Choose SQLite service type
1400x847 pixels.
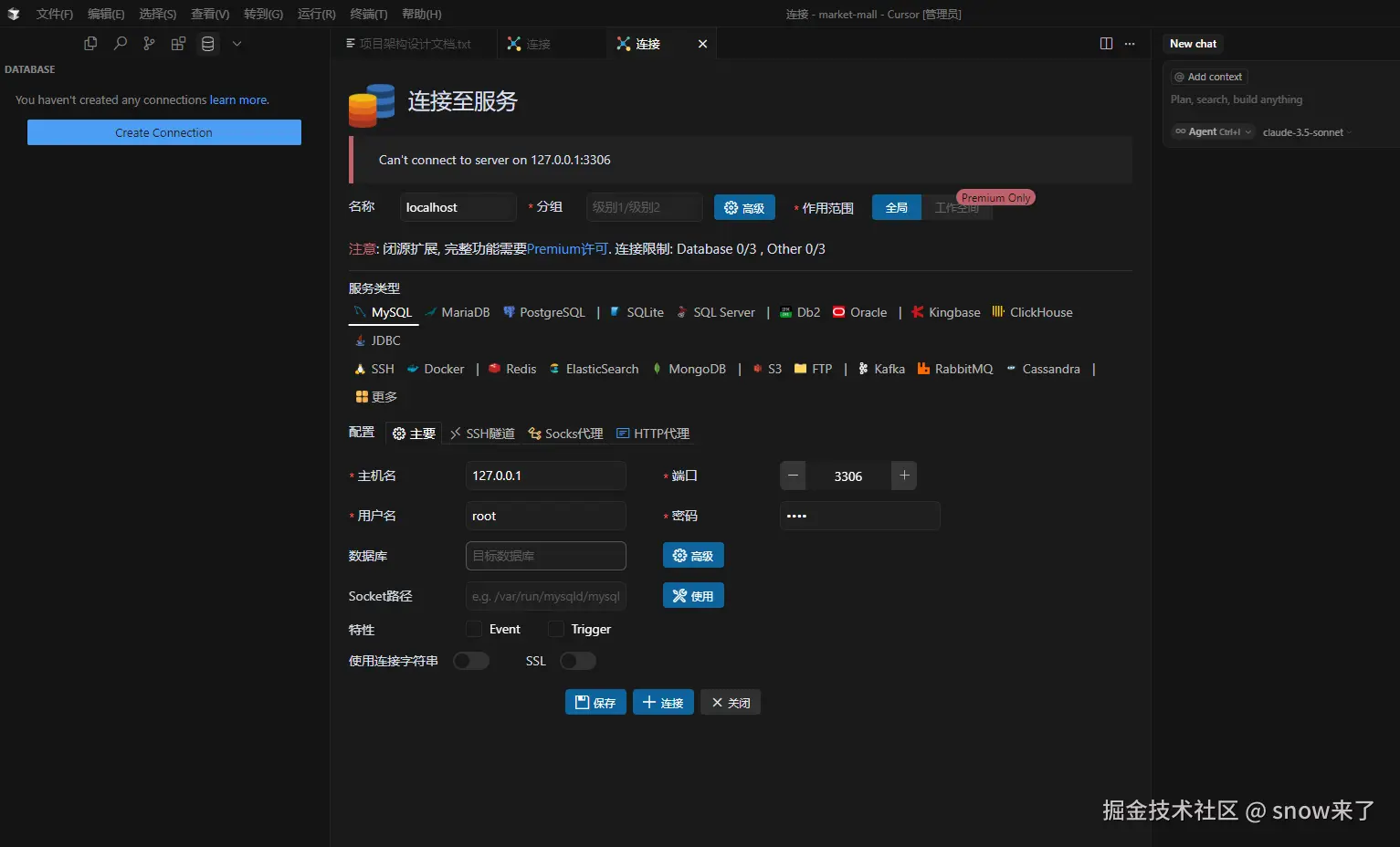pyautogui.click(x=637, y=312)
